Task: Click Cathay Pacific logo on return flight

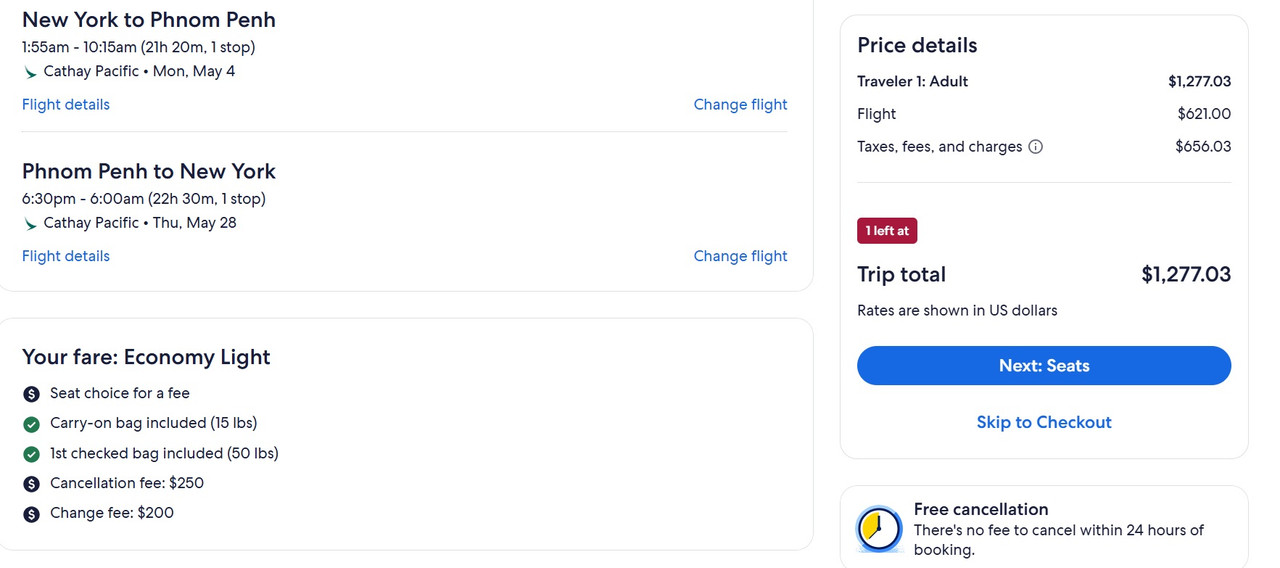Action: (x=31, y=224)
